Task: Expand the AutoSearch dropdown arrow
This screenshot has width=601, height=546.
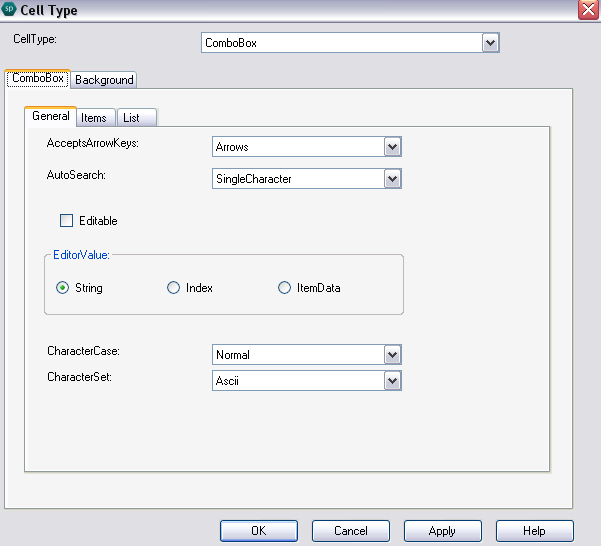Action: tap(392, 179)
